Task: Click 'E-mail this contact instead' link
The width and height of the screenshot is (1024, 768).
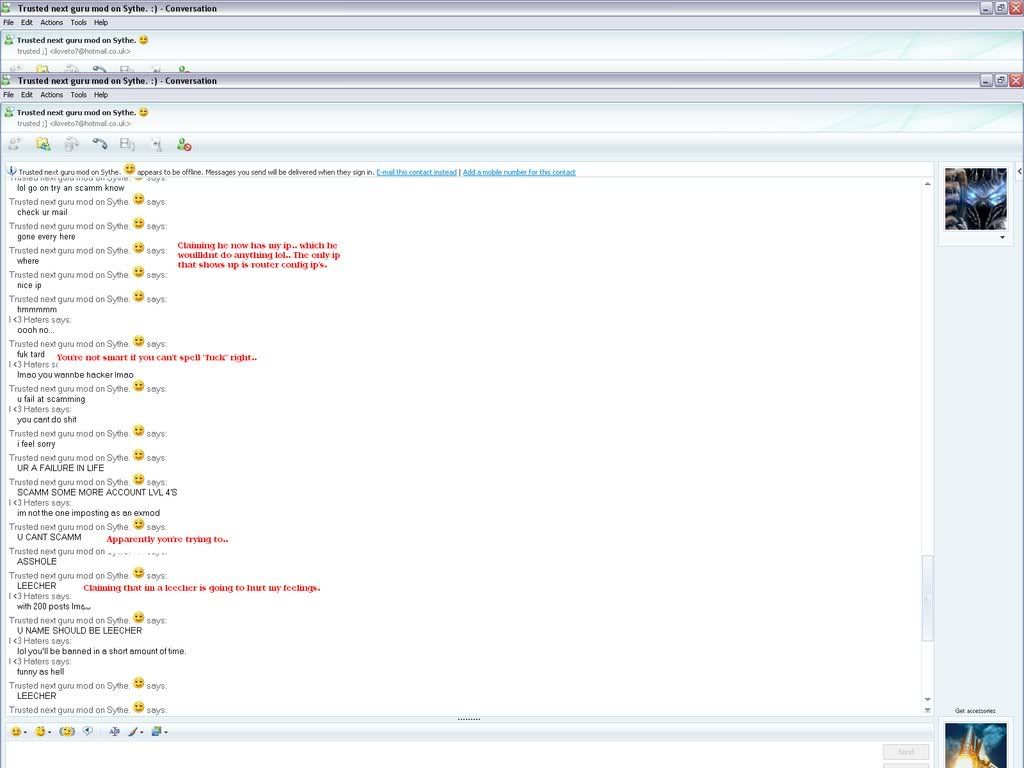Action: 417,172
